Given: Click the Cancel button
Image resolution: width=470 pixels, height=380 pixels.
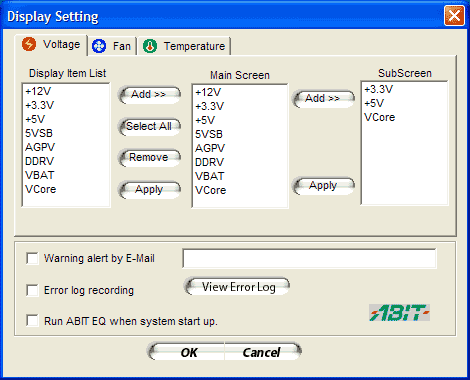Looking at the screenshot, I should (x=263, y=352).
